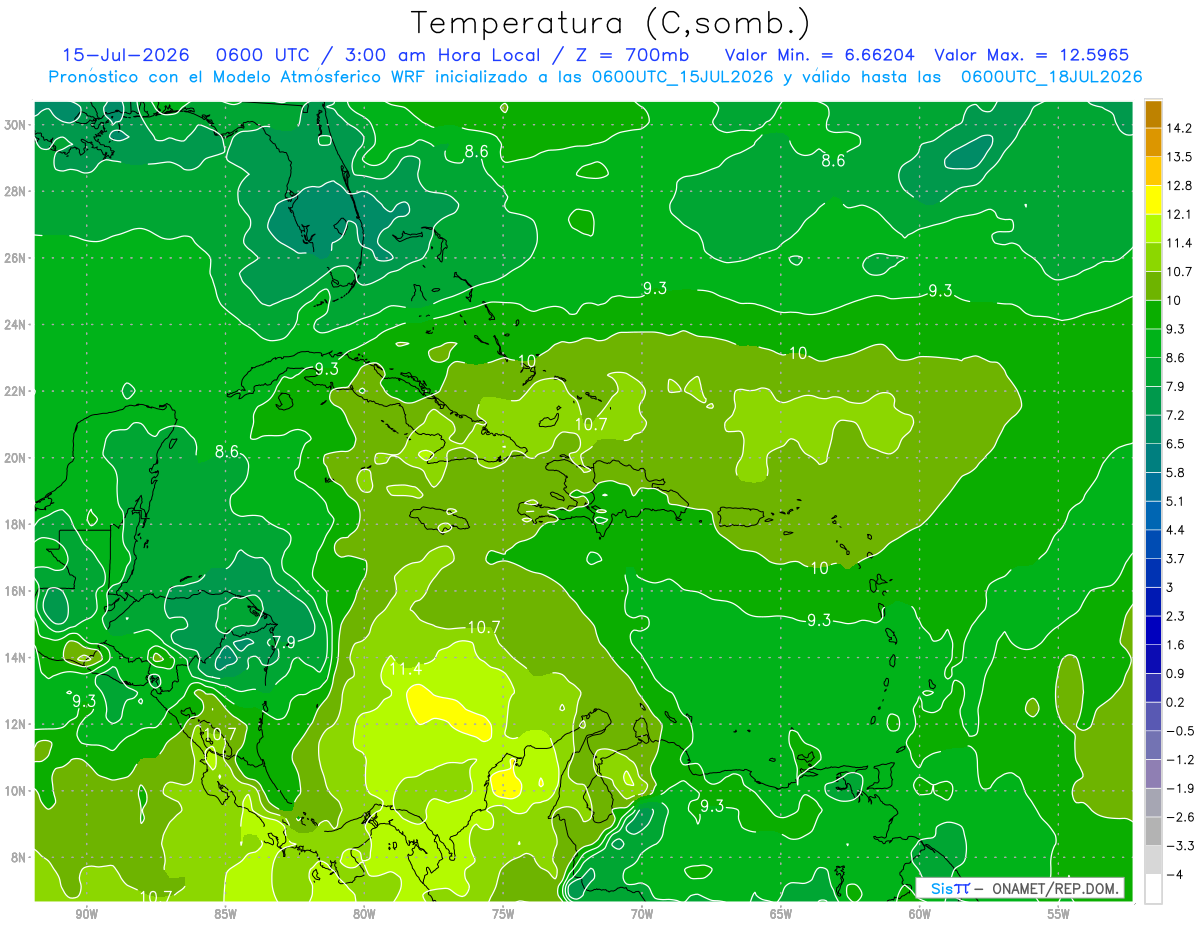
Task: Select the "85W" longitude axis label
Action: 225,914
